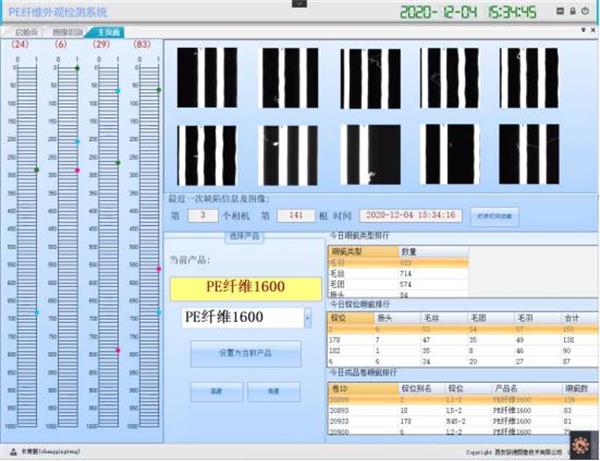Image resolution: width=600 pixels, height=461 pixels.
Task: Click the 卷ID column header
Action: (363, 389)
